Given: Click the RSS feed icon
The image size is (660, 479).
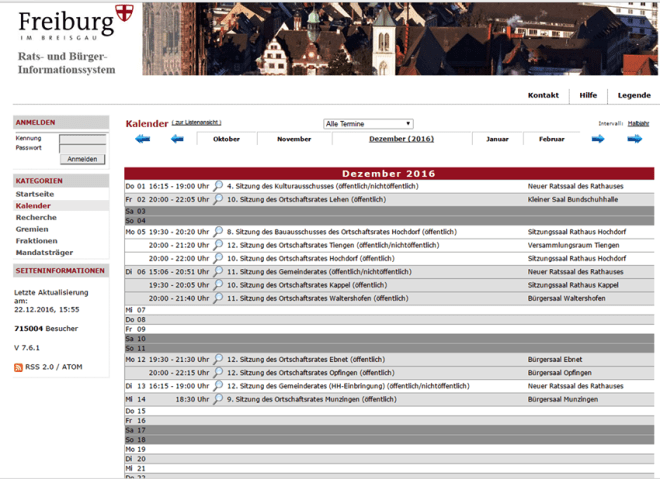Looking at the screenshot, I should 19,368.
